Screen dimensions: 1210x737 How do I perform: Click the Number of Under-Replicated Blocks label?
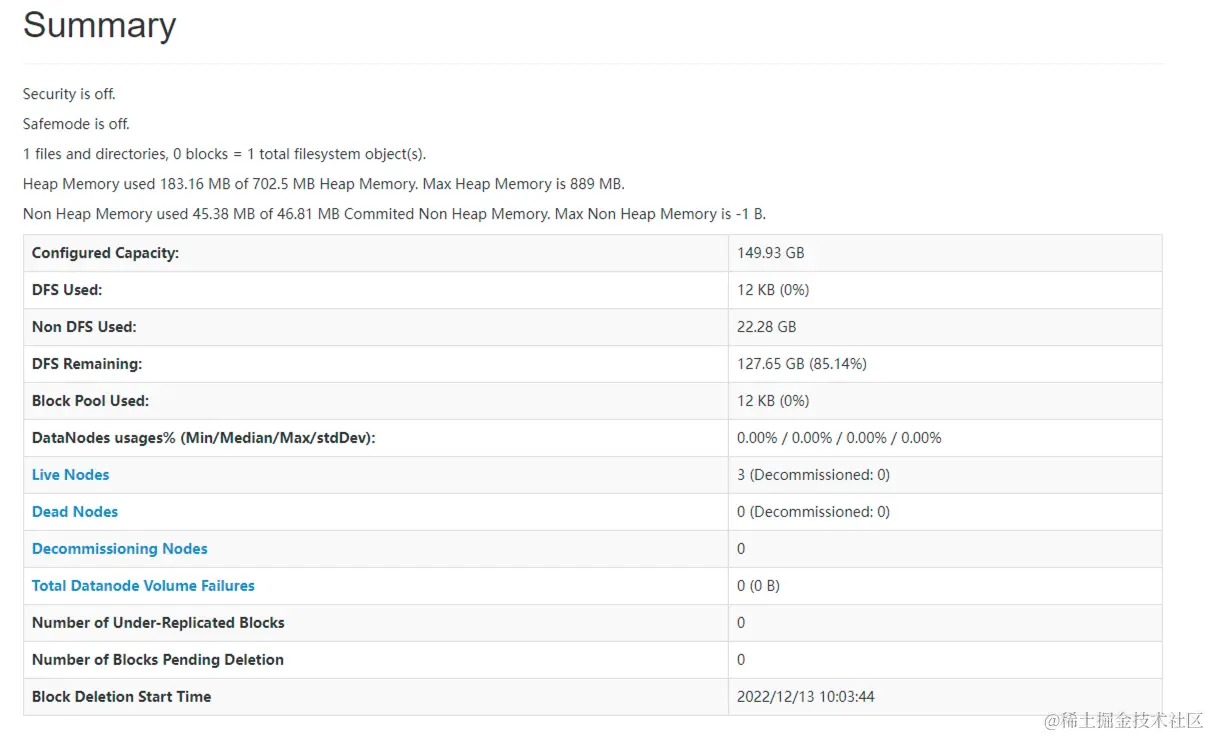pyautogui.click(x=158, y=623)
